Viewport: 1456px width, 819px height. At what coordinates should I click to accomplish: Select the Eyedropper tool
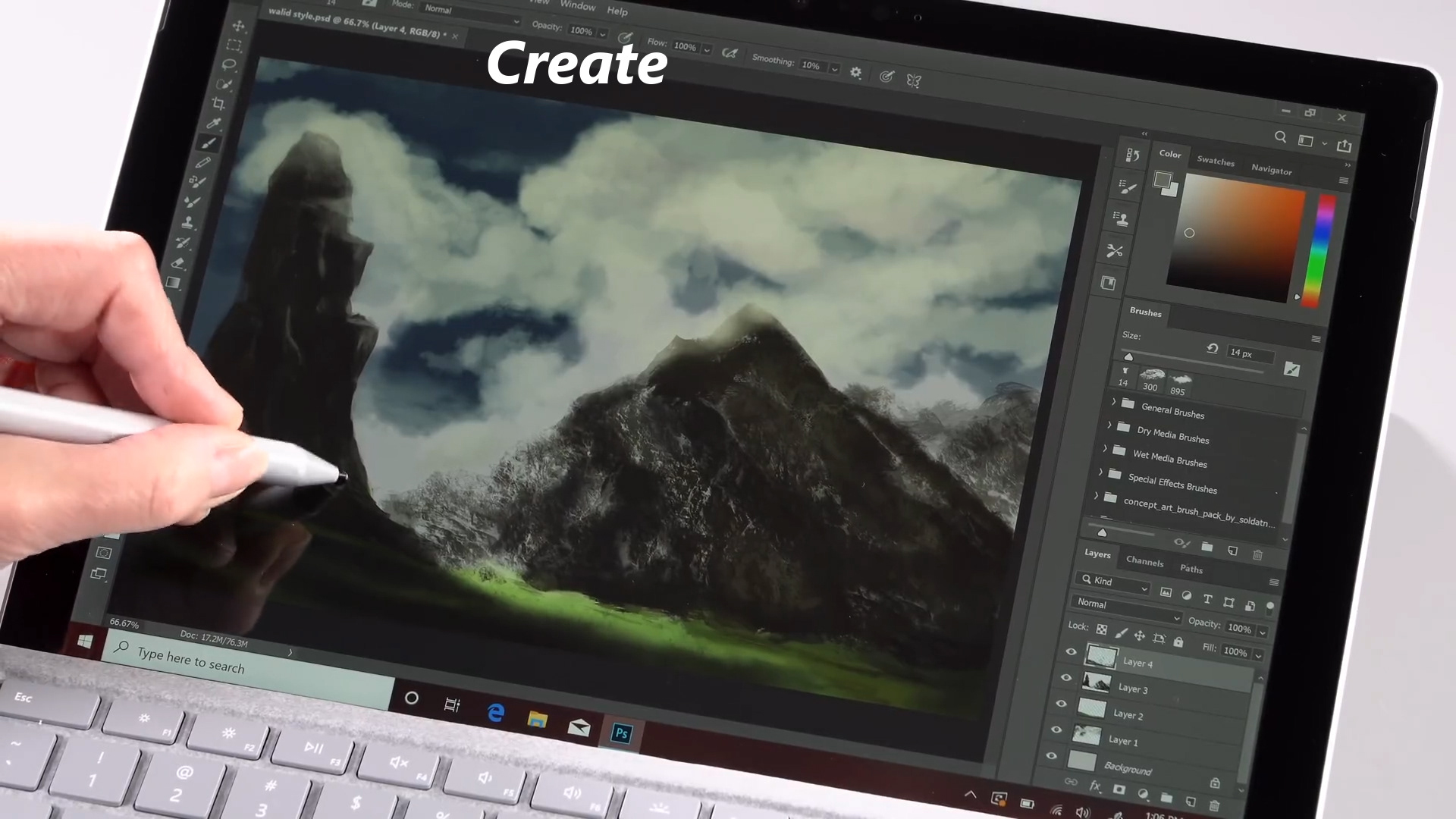click(x=214, y=124)
